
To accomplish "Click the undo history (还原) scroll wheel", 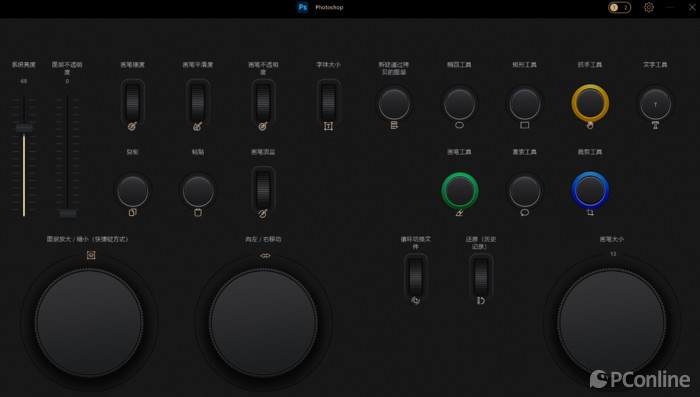I will (481, 276).
